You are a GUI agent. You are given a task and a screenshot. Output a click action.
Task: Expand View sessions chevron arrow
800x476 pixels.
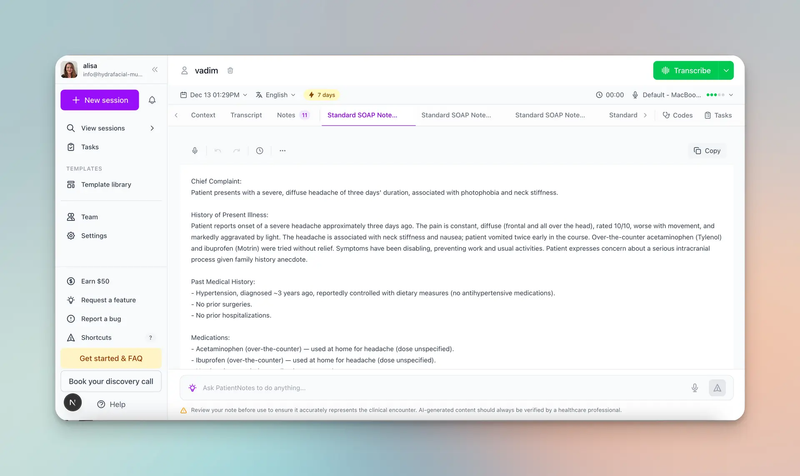point(152,128)
